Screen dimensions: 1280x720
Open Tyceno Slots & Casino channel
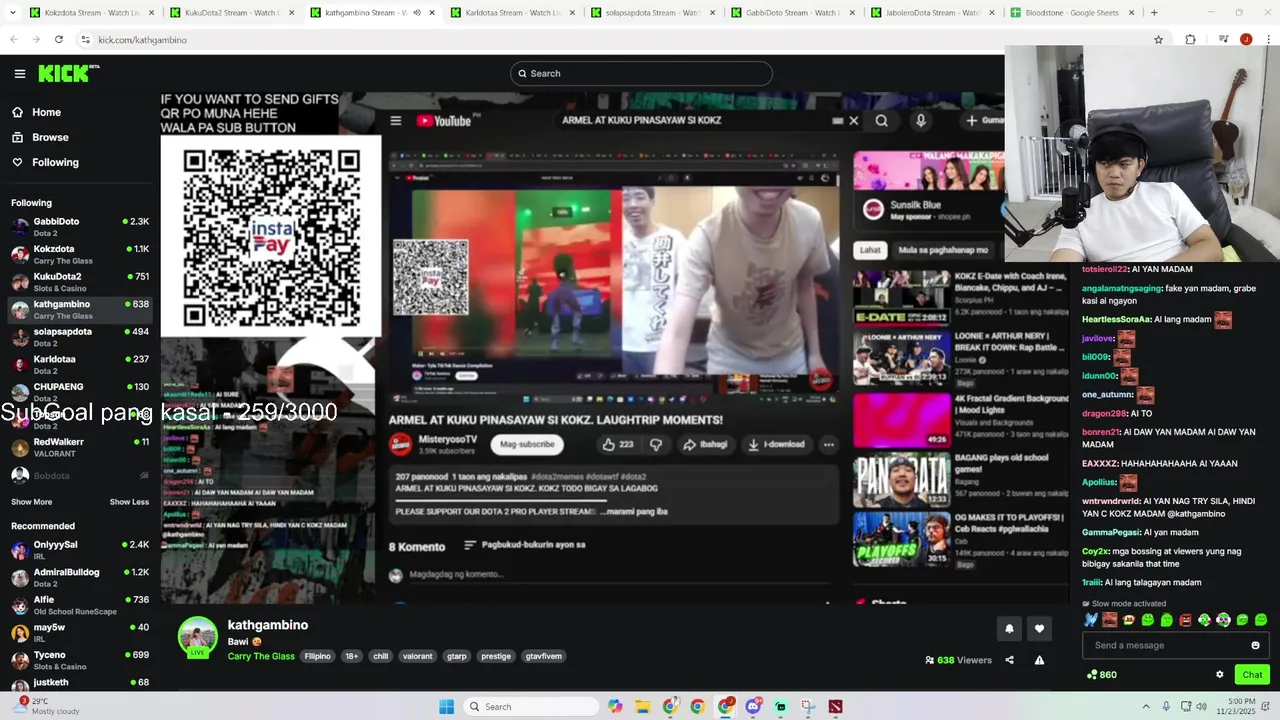tap(80, 660)
